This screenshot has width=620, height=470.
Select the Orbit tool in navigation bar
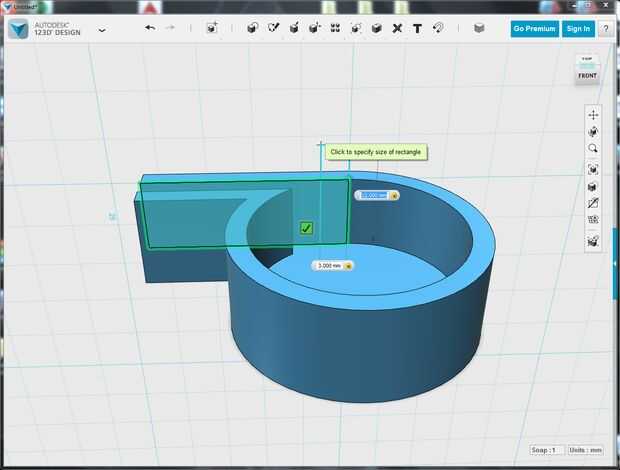coord(593,131)
